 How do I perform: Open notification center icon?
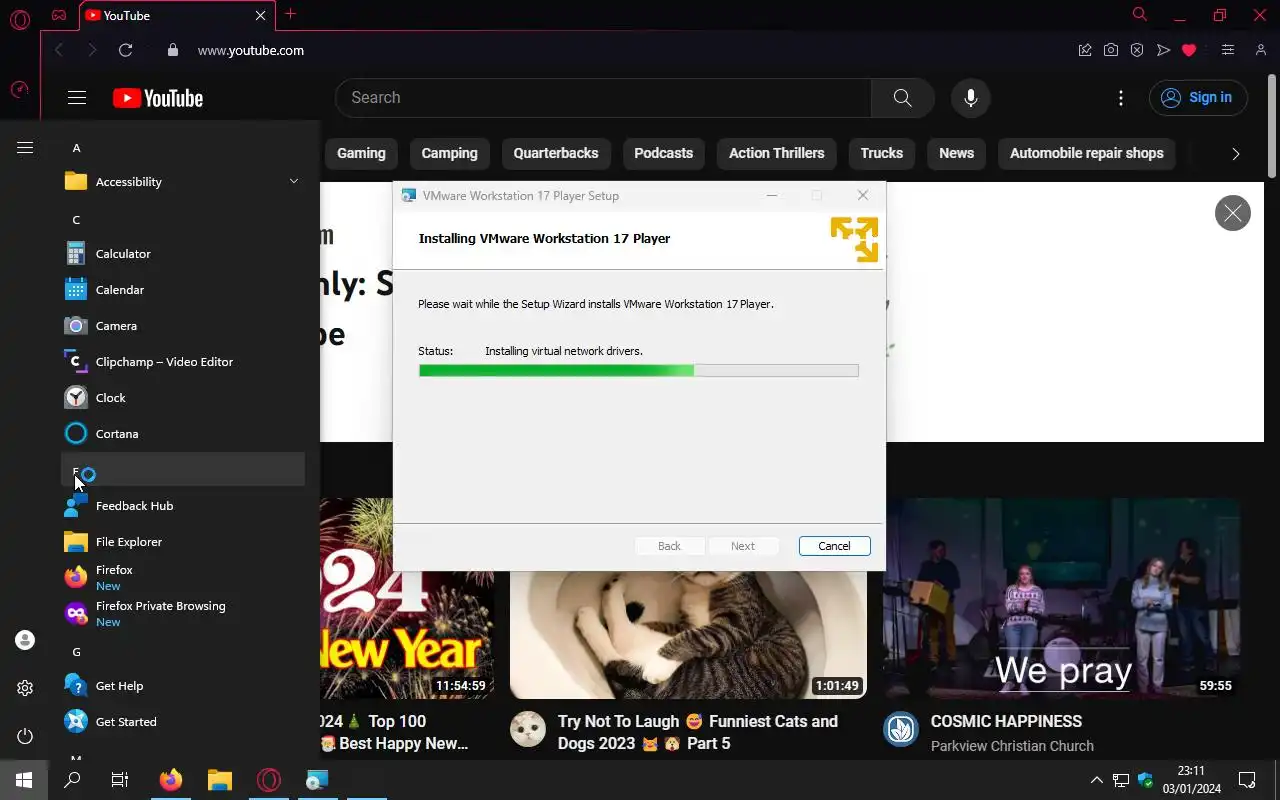pos(1247,780)
